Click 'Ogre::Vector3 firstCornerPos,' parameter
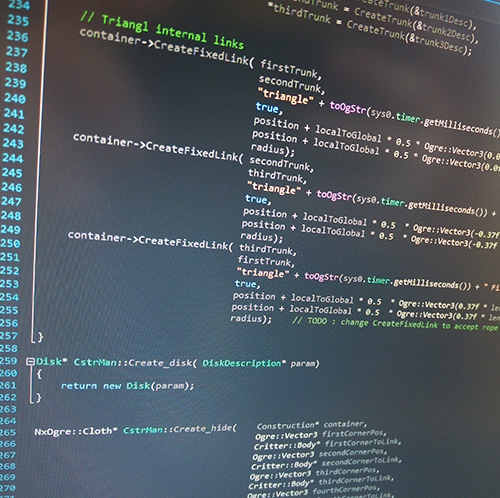 (x=321, y=435)
